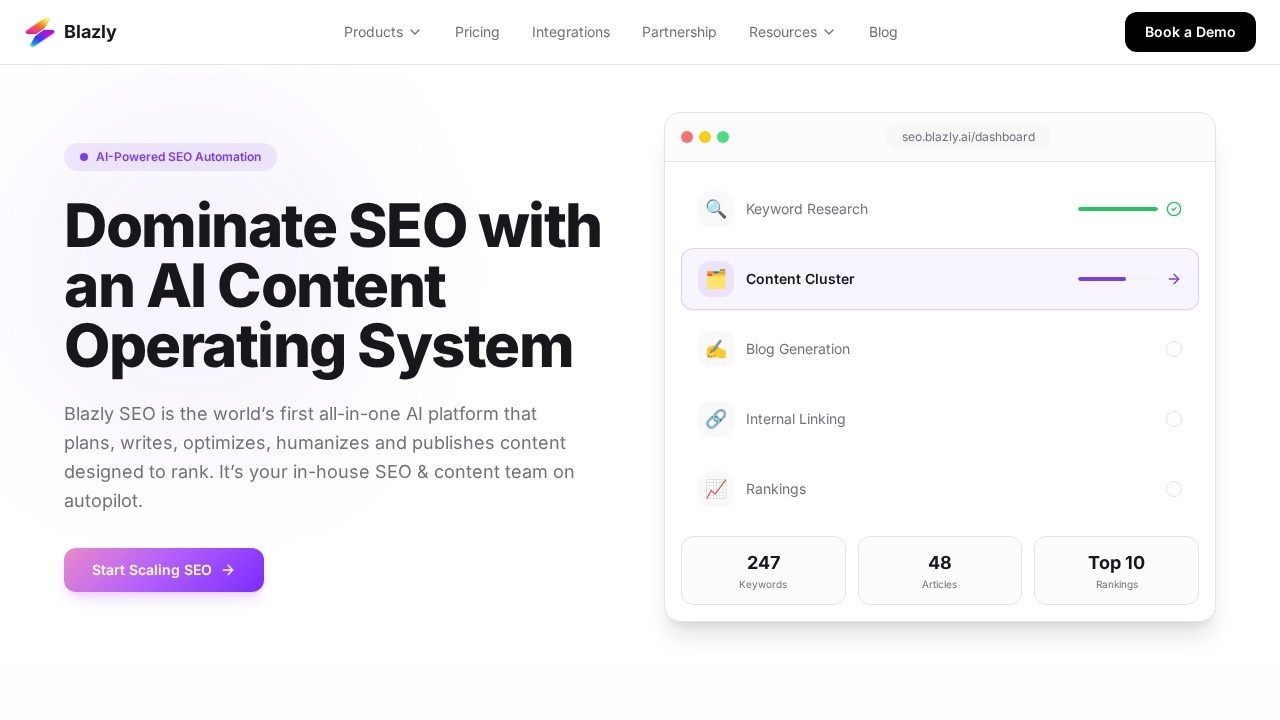The width and height of the screenshot is (1280, 720).
Task: Click the folder dividers icon beside Content Cluster
Action: (716, 279)
